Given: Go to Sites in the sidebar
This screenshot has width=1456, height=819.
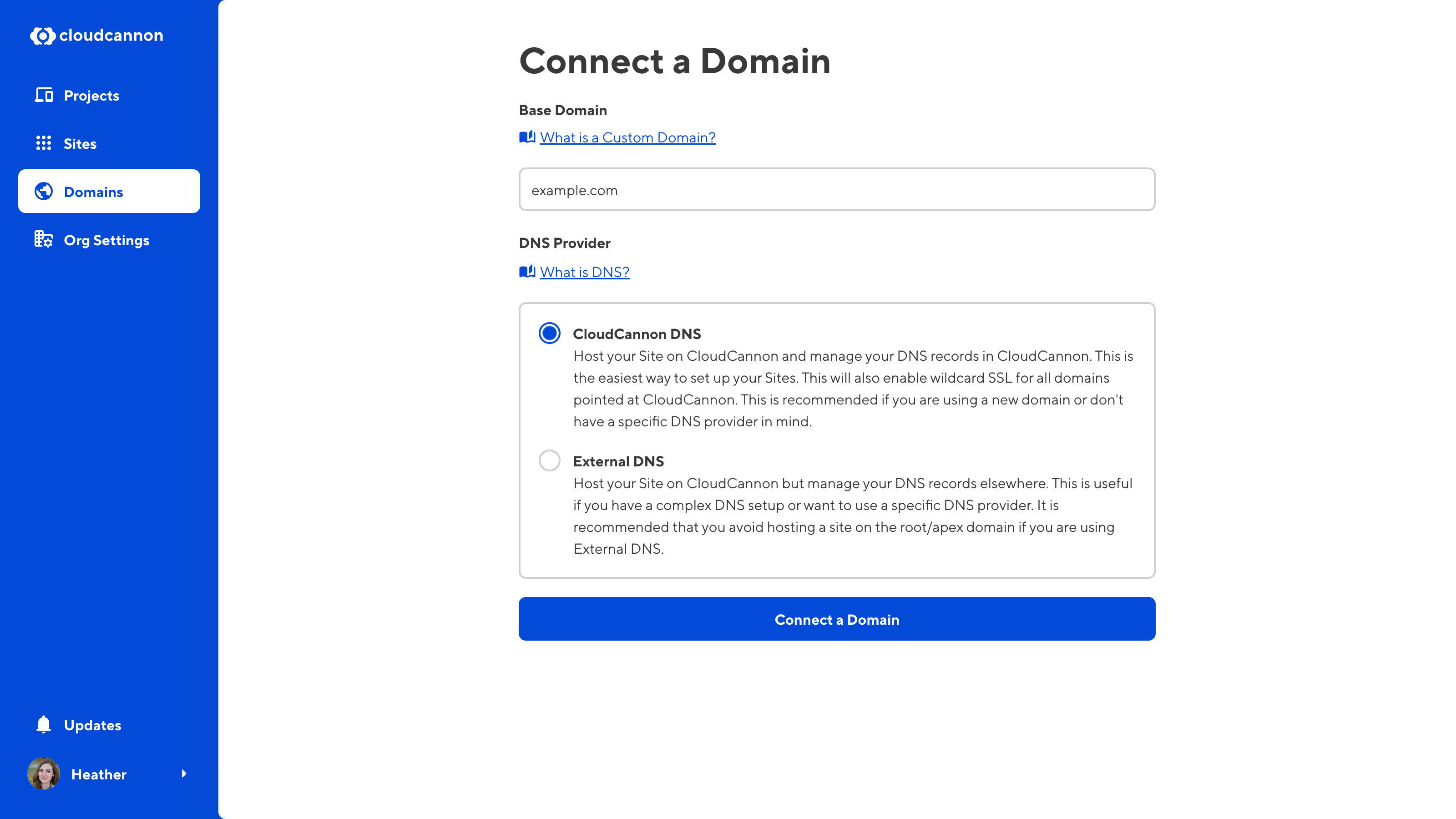Looking at the screenshot, I should point(80,144).
